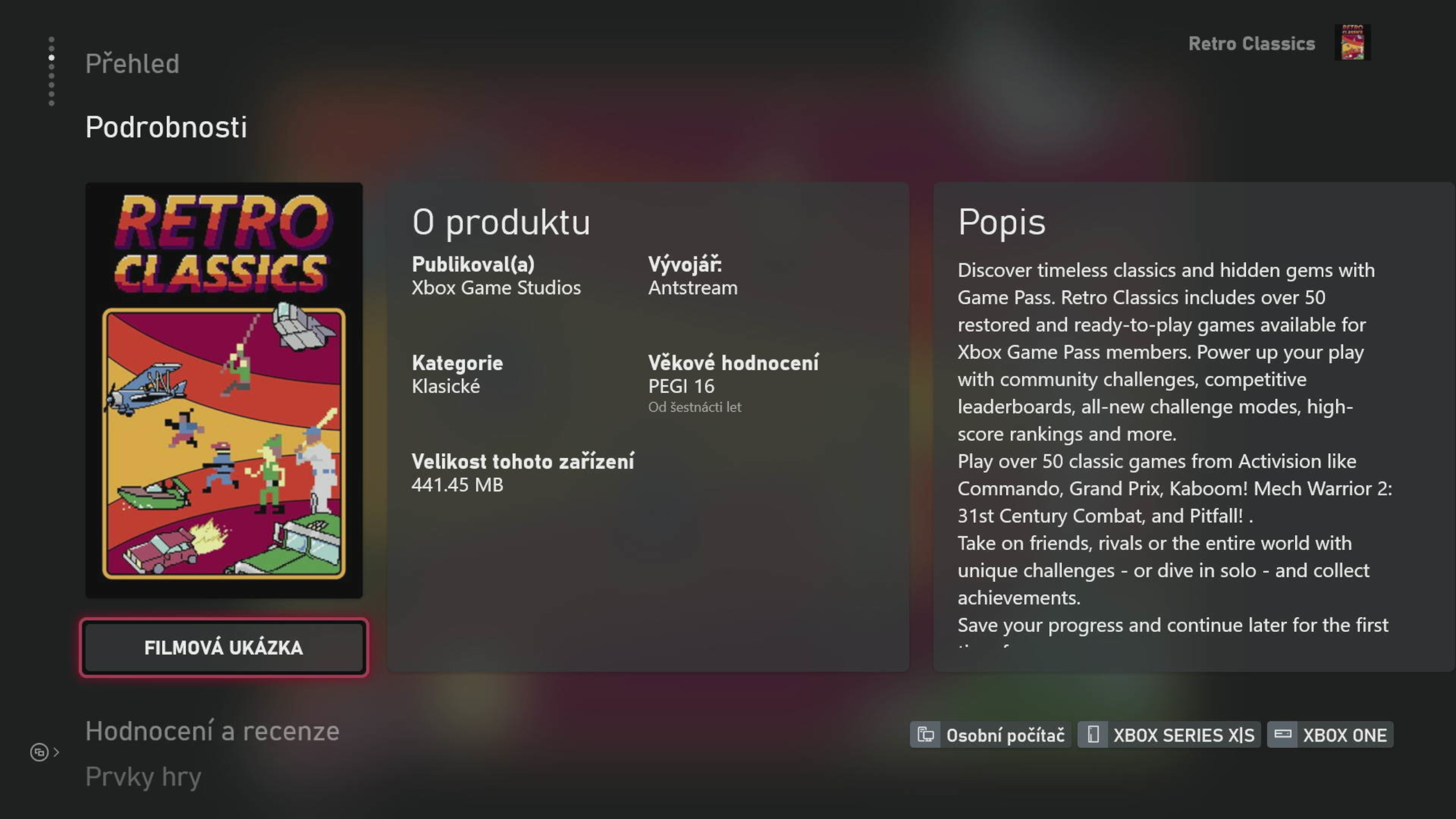Select the Popis description panel

click(1194, 427)
